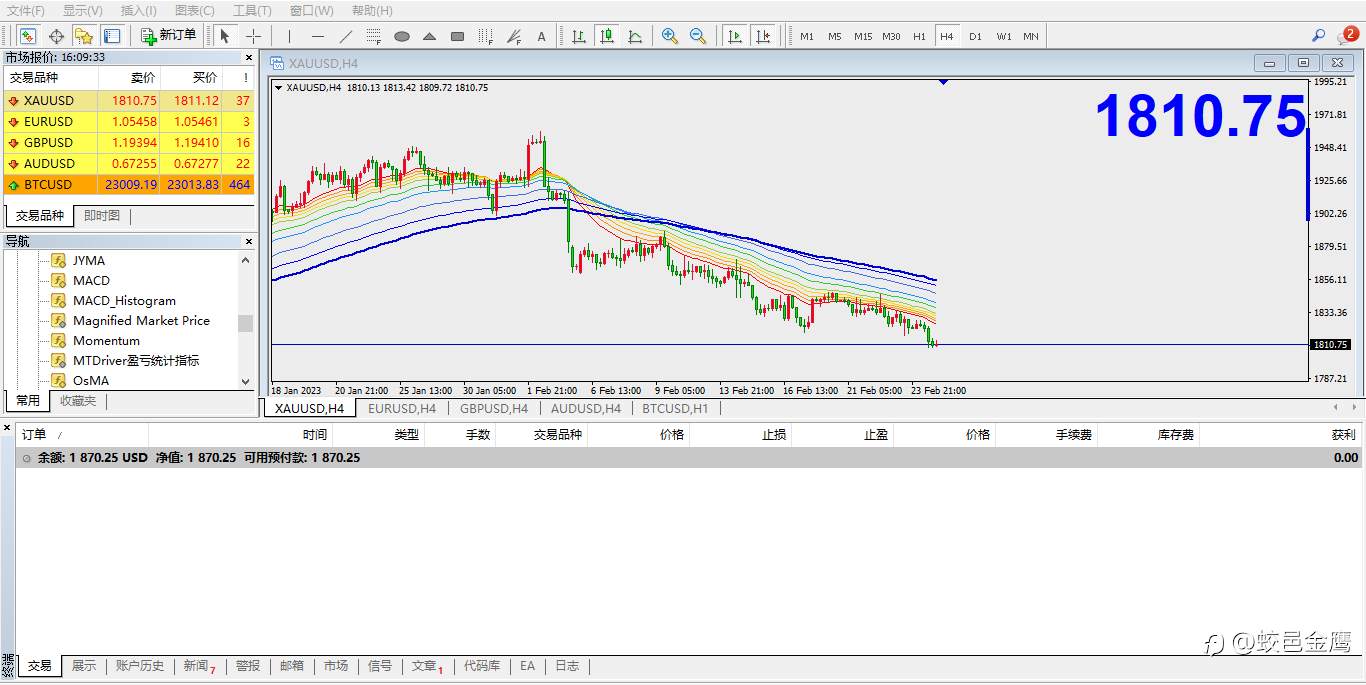Viewport: 1366px width, 685px height.
Task: Open the 显示(V) menu
Action: click(x=83, y=10)
